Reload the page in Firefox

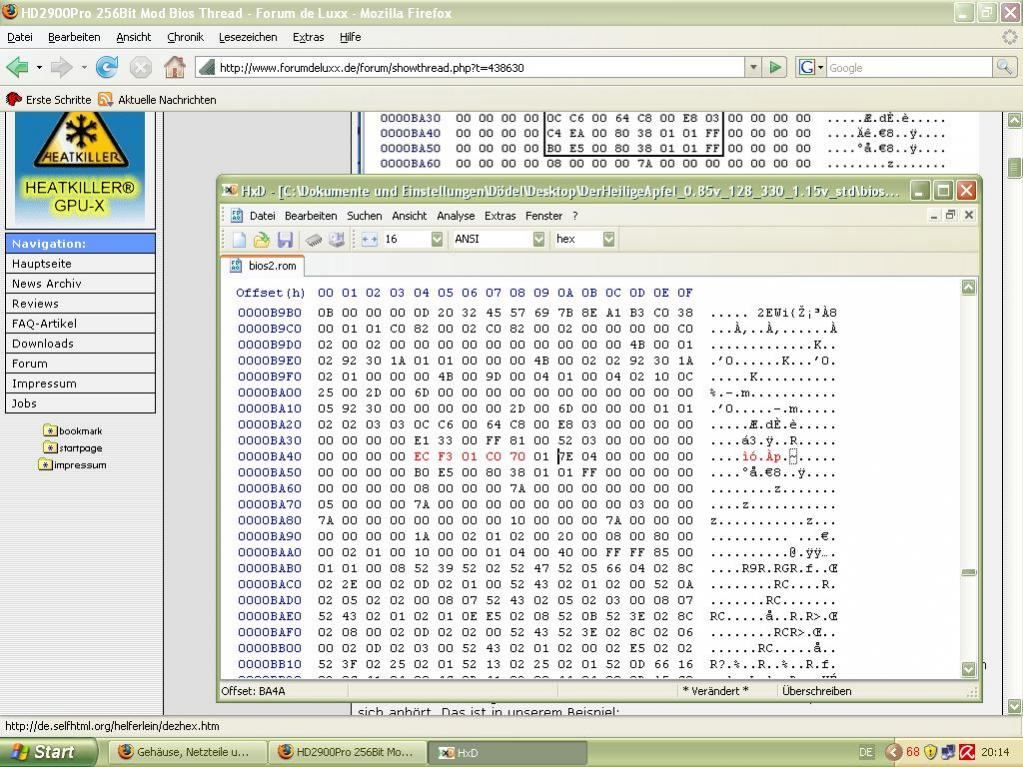tap(107, 67)
